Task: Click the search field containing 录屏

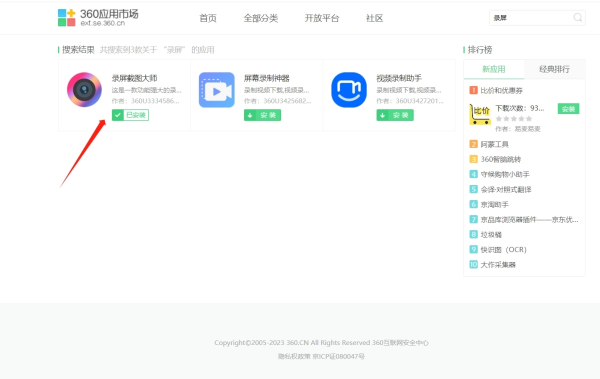Action: pyautogui.click(x=537, y=18)
